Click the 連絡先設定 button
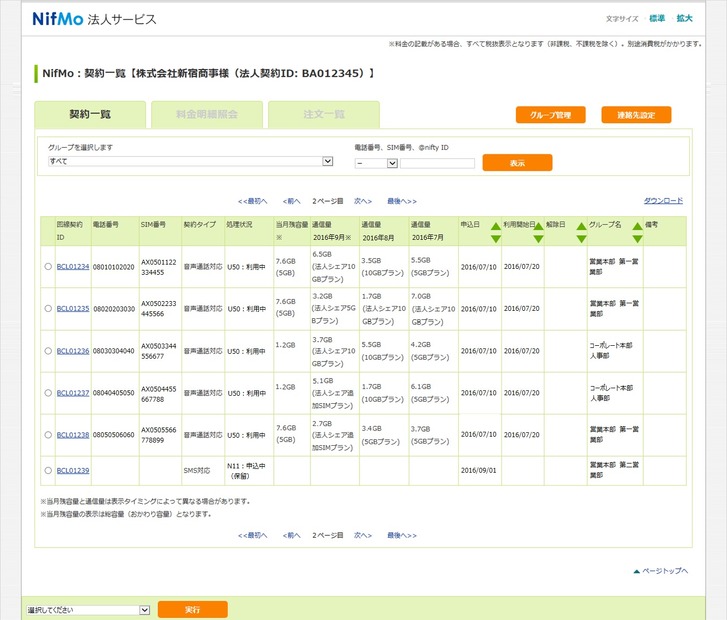Viewport: 727px width, 620px height. [636, 115]
